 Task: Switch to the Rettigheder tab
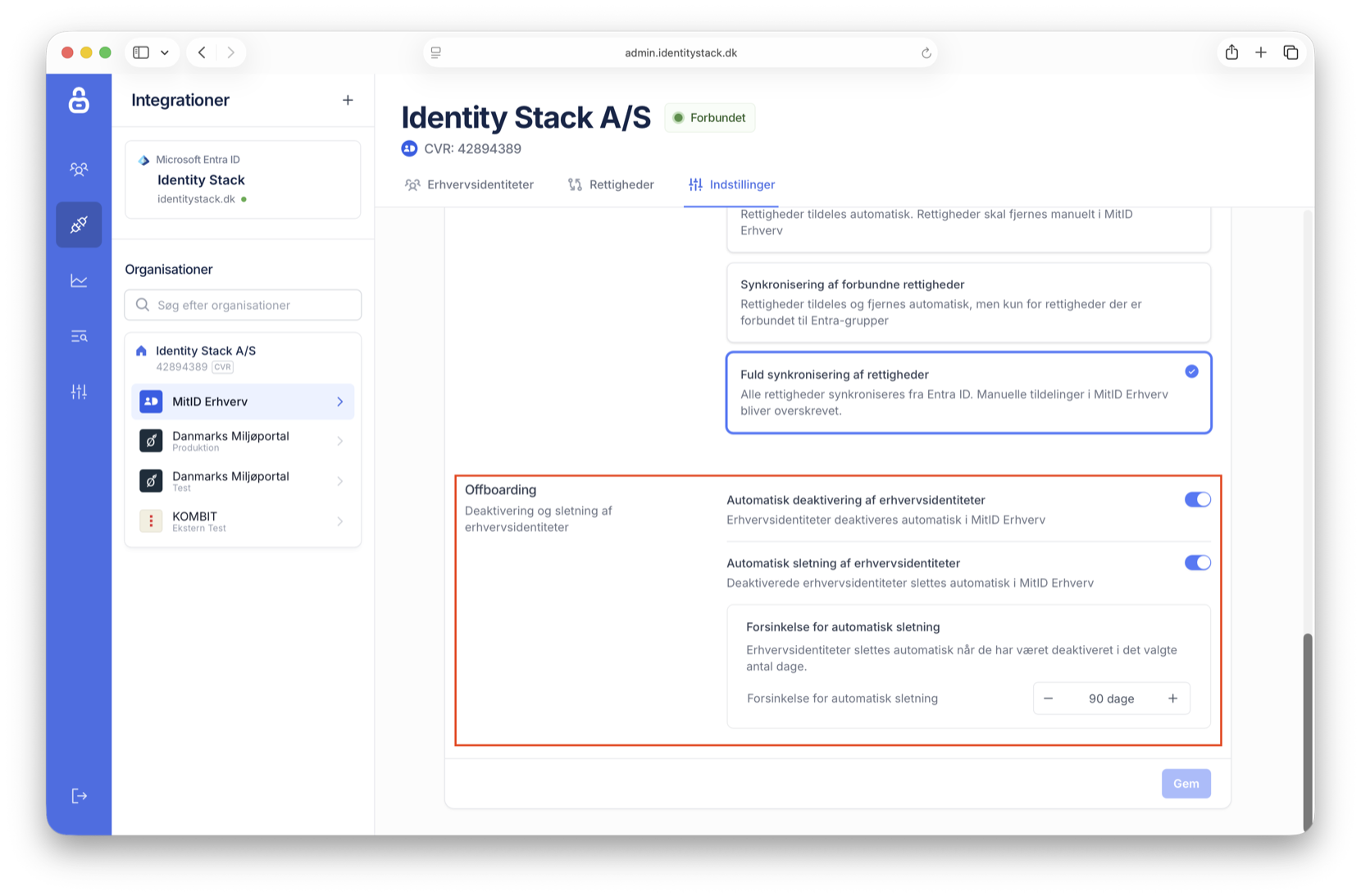click(611, 184)
